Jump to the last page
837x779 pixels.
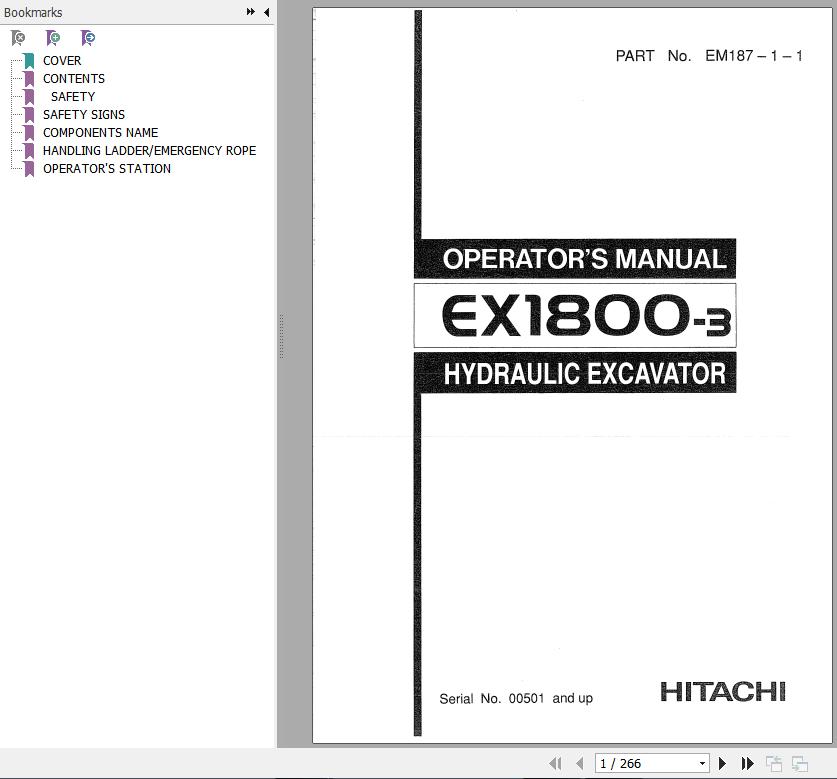747,764
